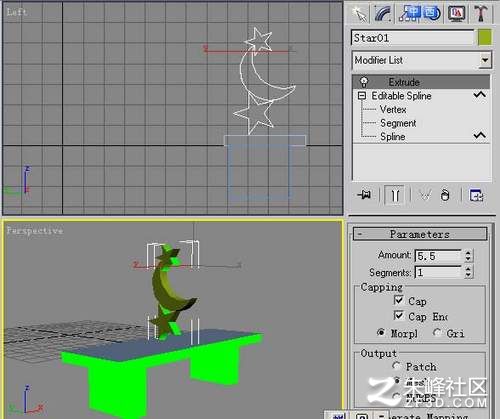Toggle Show End Result button
500x419 pixels.
pyautogui.click(x=395, y=195)
